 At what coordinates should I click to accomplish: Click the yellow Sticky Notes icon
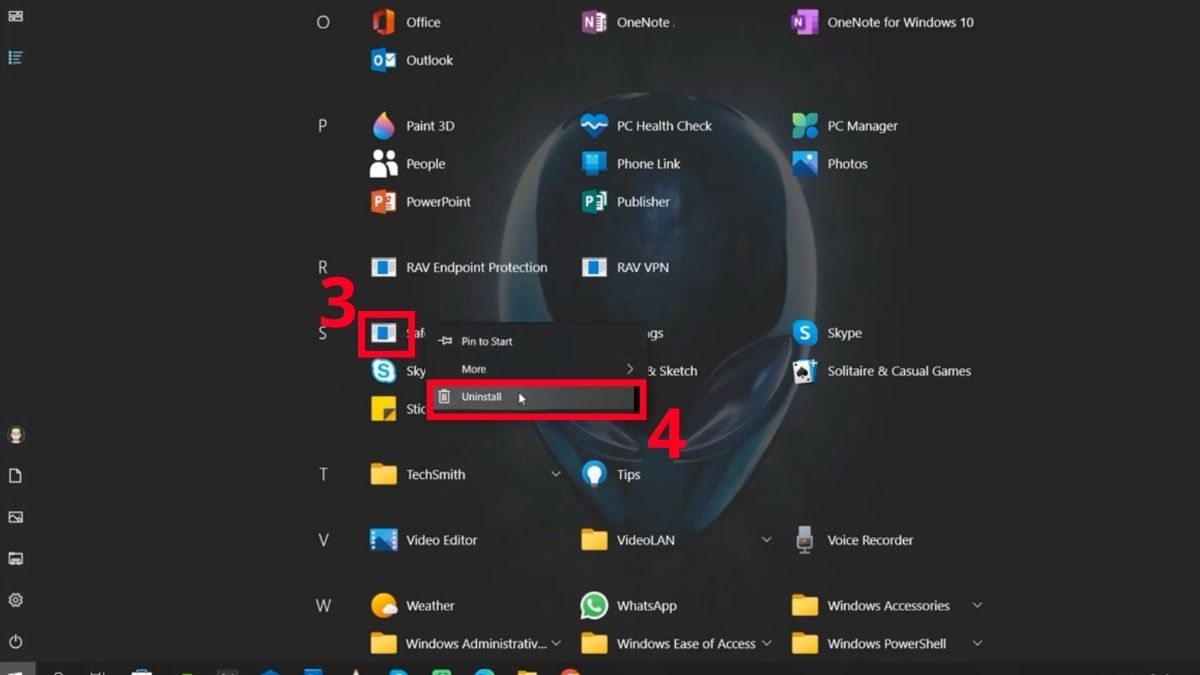[x=384, y=409]
